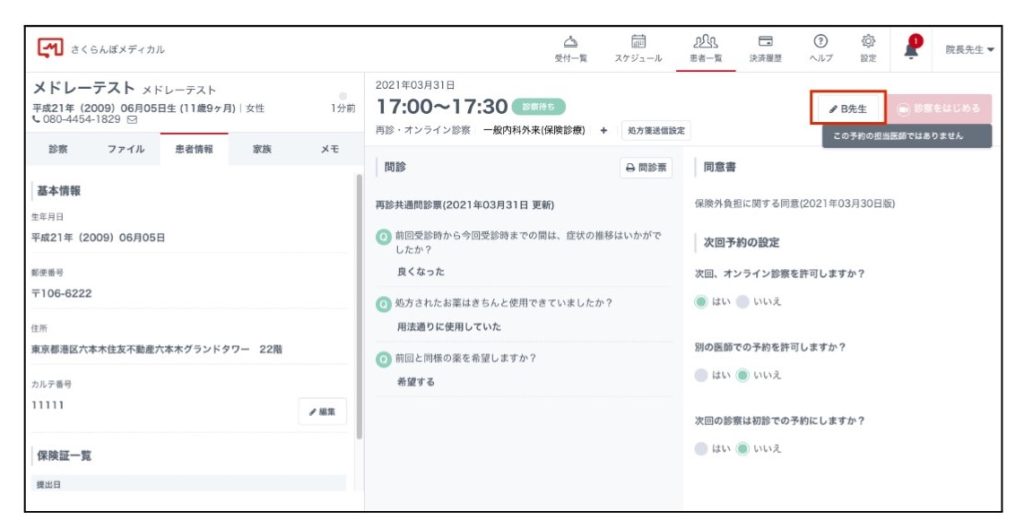
Task: Select はい for 初診での予約
Action: [x=701, y=449]
